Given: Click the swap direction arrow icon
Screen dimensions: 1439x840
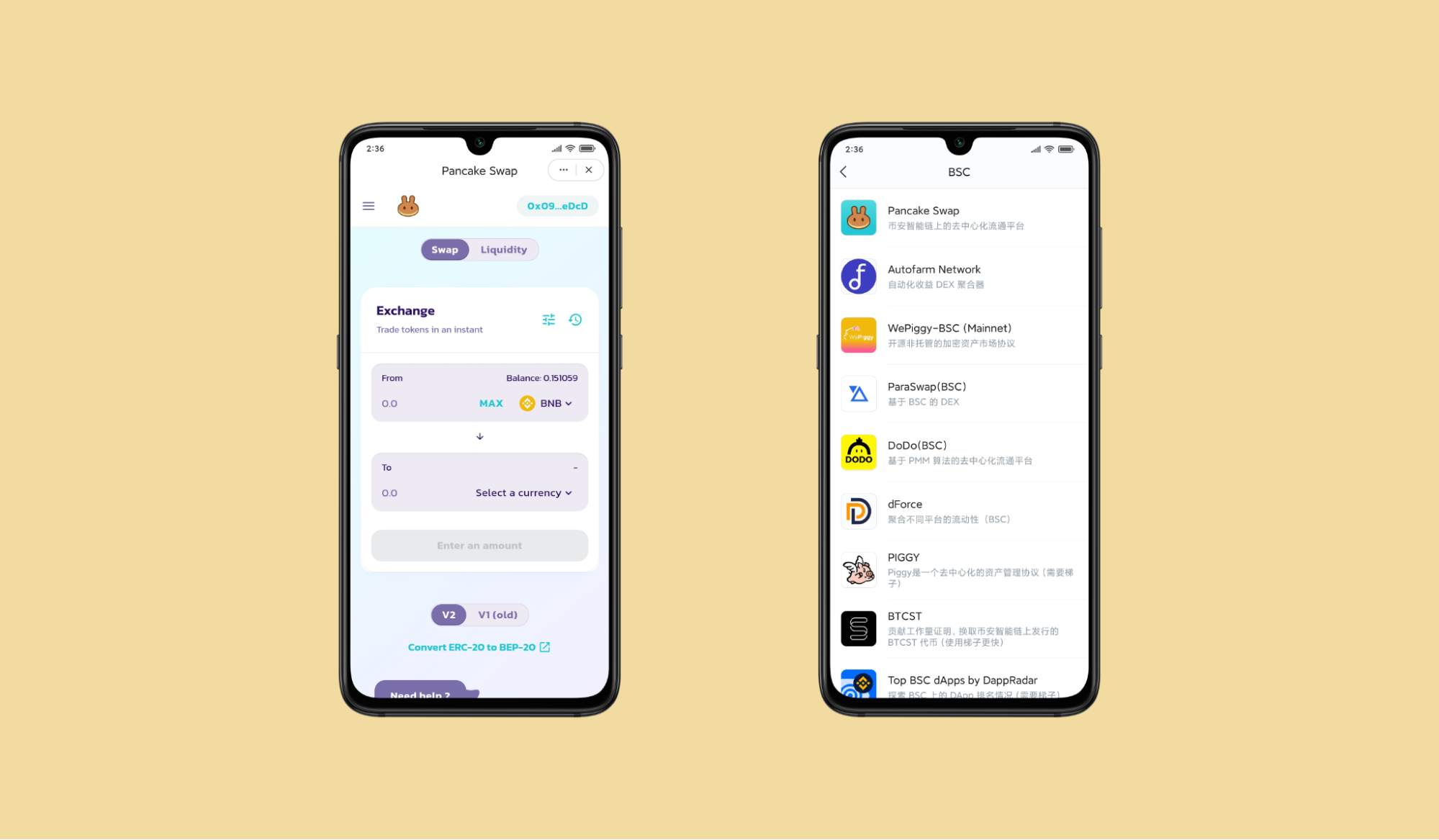Looking at the screenshot, I should [x=478, y=435].
